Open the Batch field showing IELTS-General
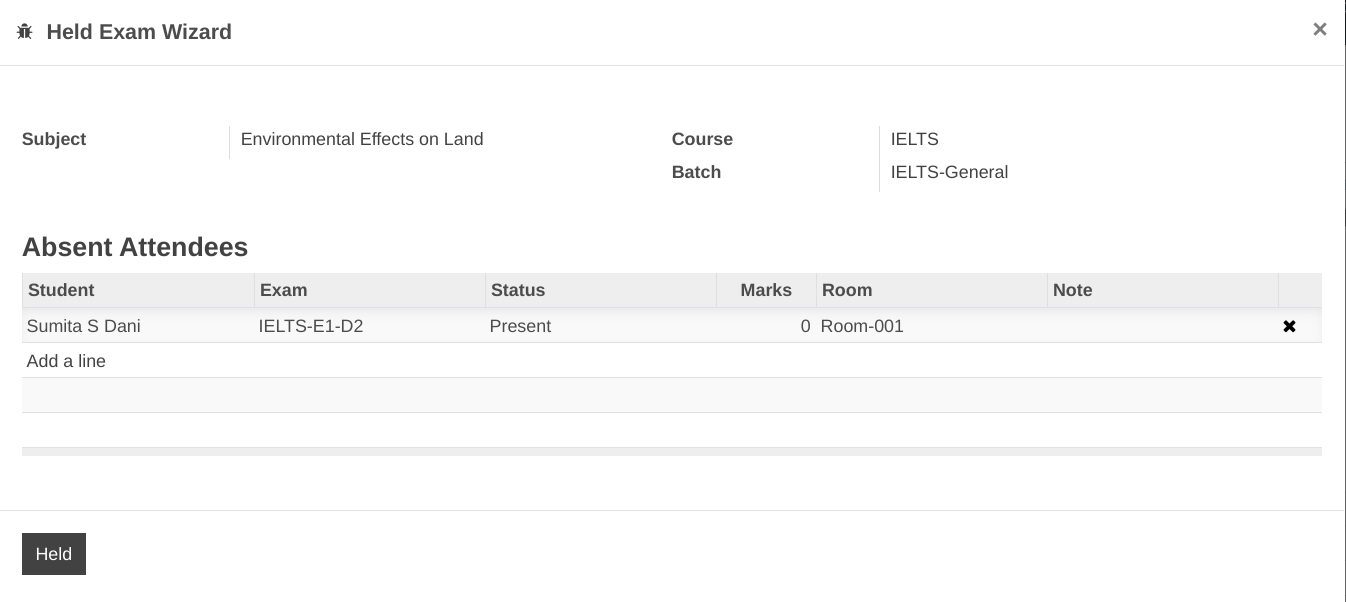This screenshot has height=602, width=1346. 949,172
